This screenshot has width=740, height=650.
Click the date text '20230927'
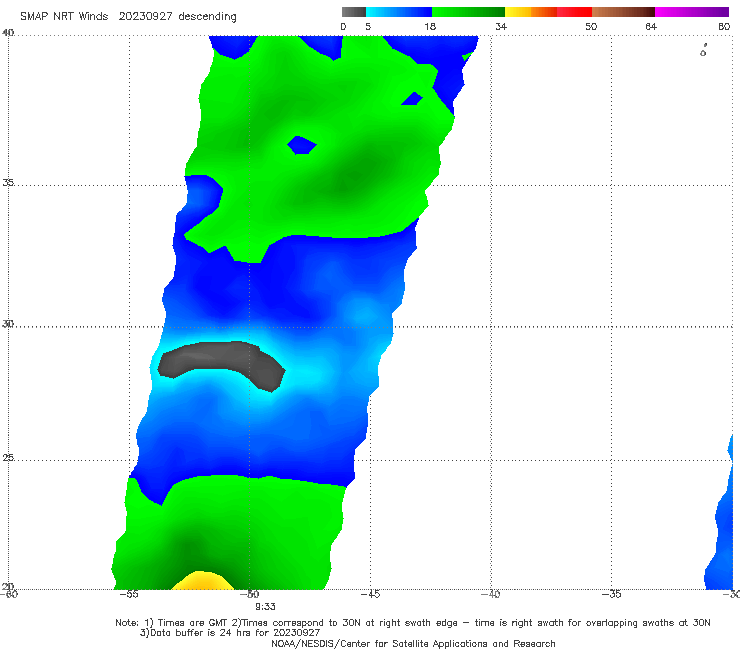tap(145, 16)
